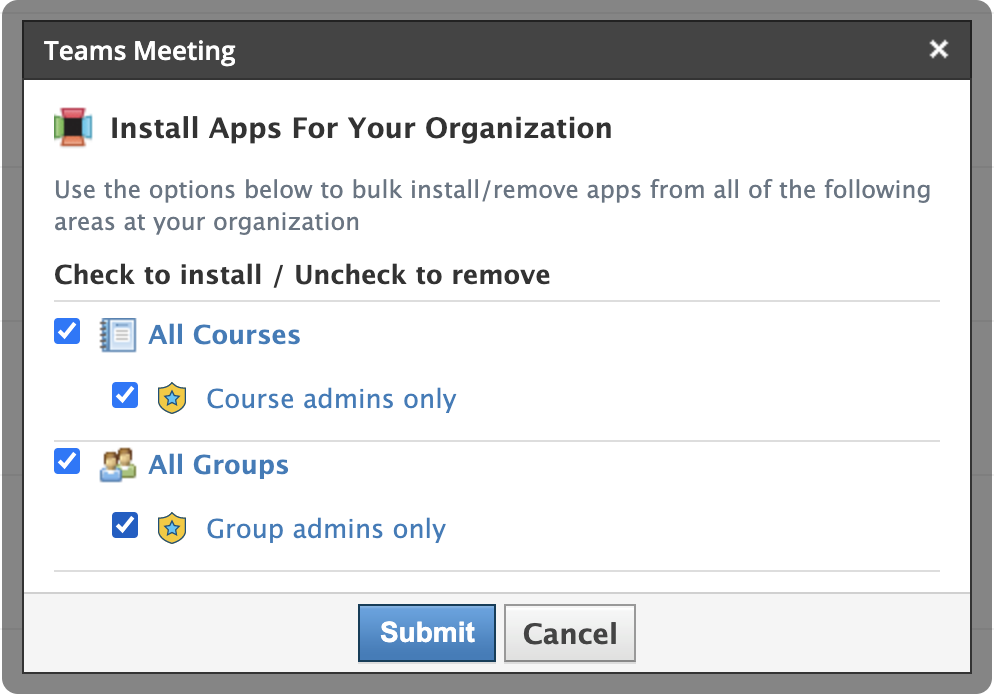Uncheck the All Groups checkbox

[67, 462]
